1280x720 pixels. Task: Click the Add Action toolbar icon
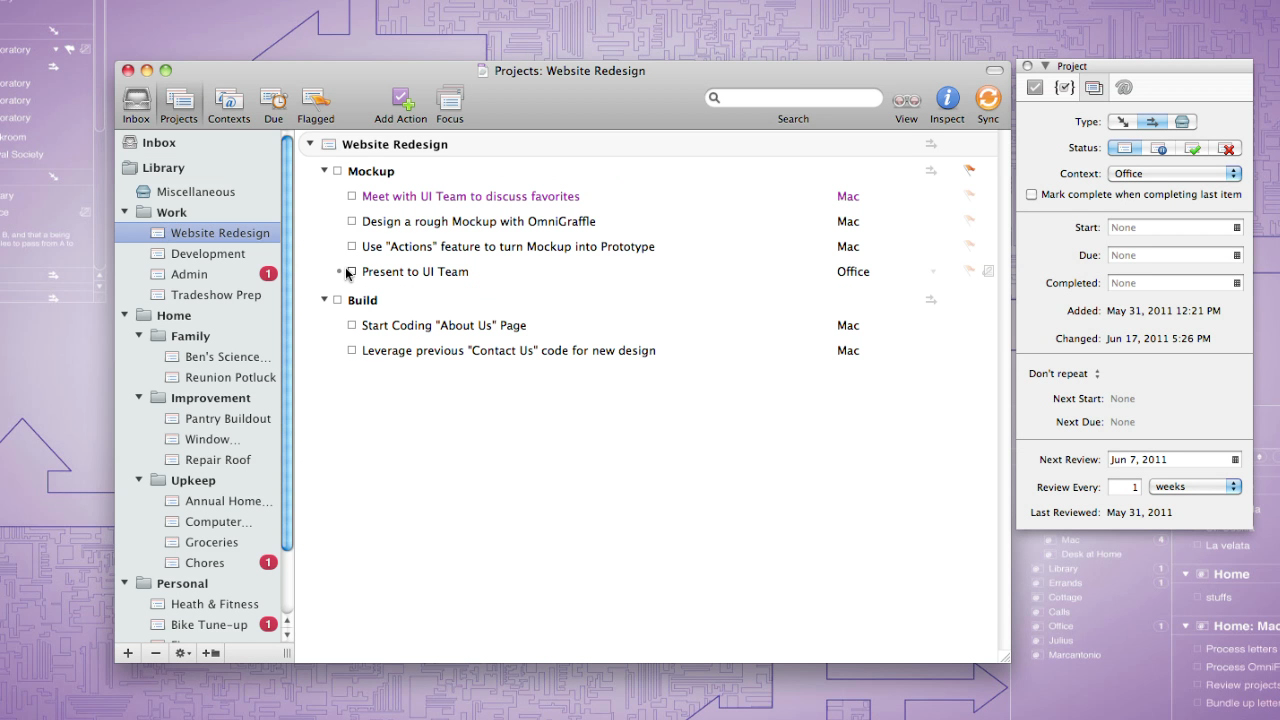[x=400, y=104]
